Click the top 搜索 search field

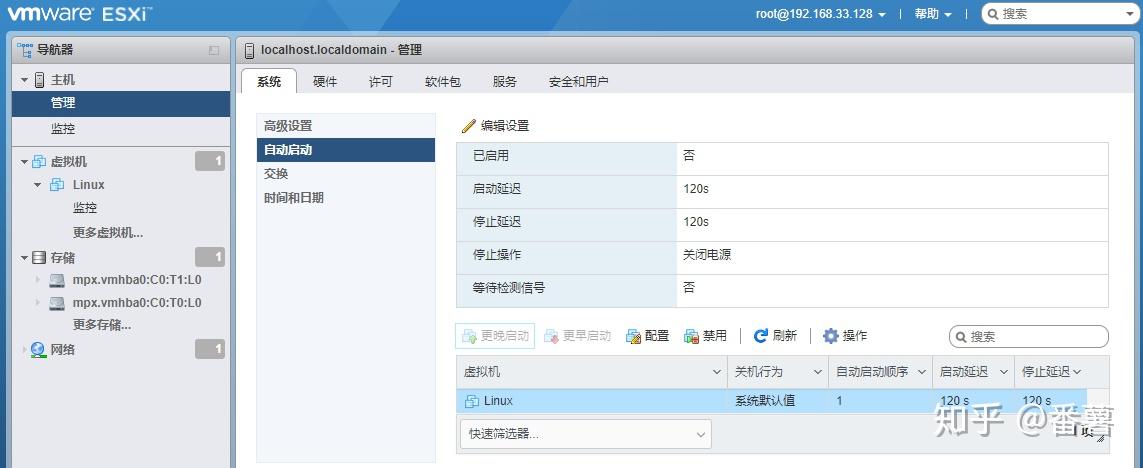click(x=1058, y=14)
